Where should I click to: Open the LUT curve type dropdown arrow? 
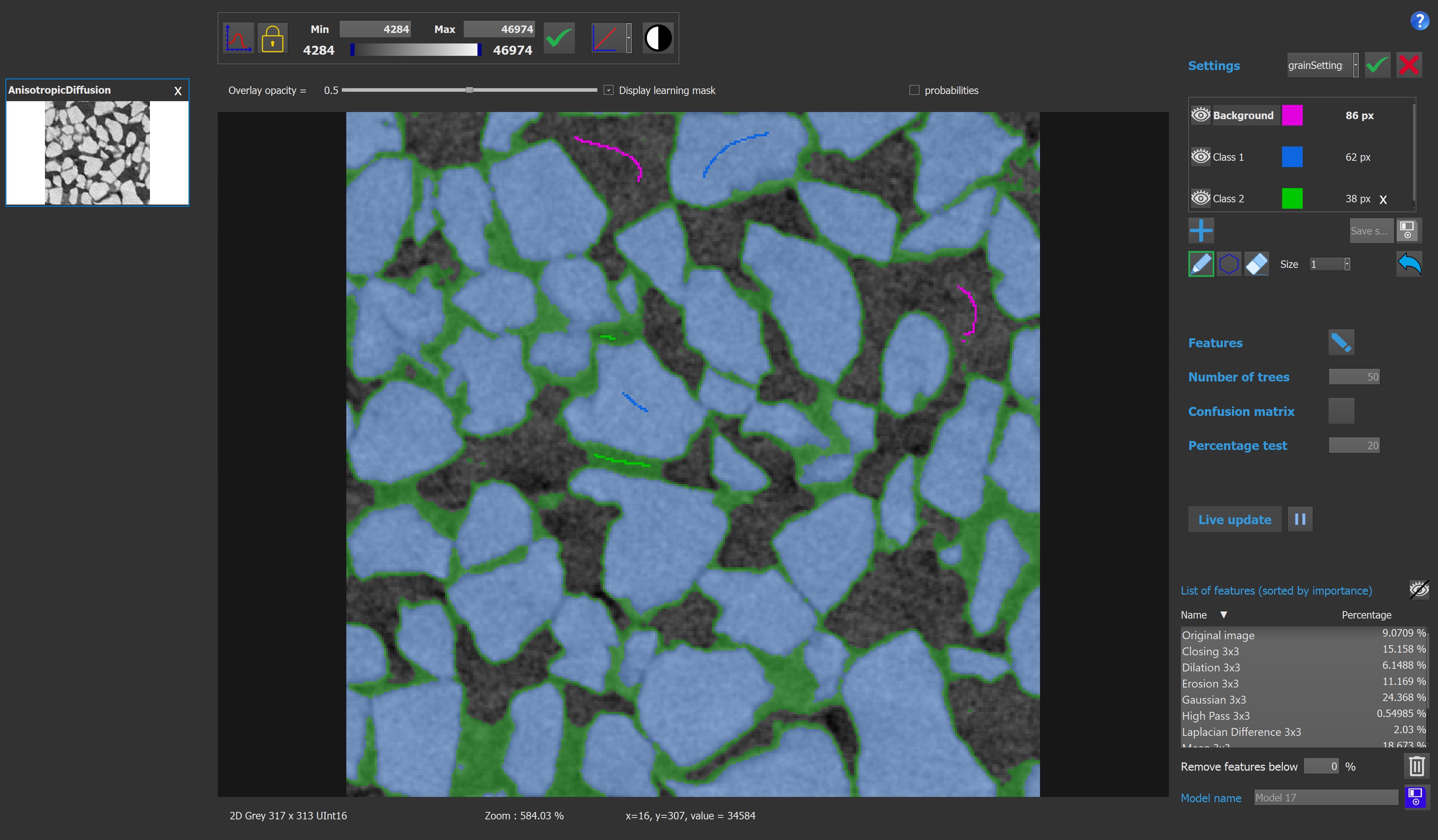(x=629, y=38)
